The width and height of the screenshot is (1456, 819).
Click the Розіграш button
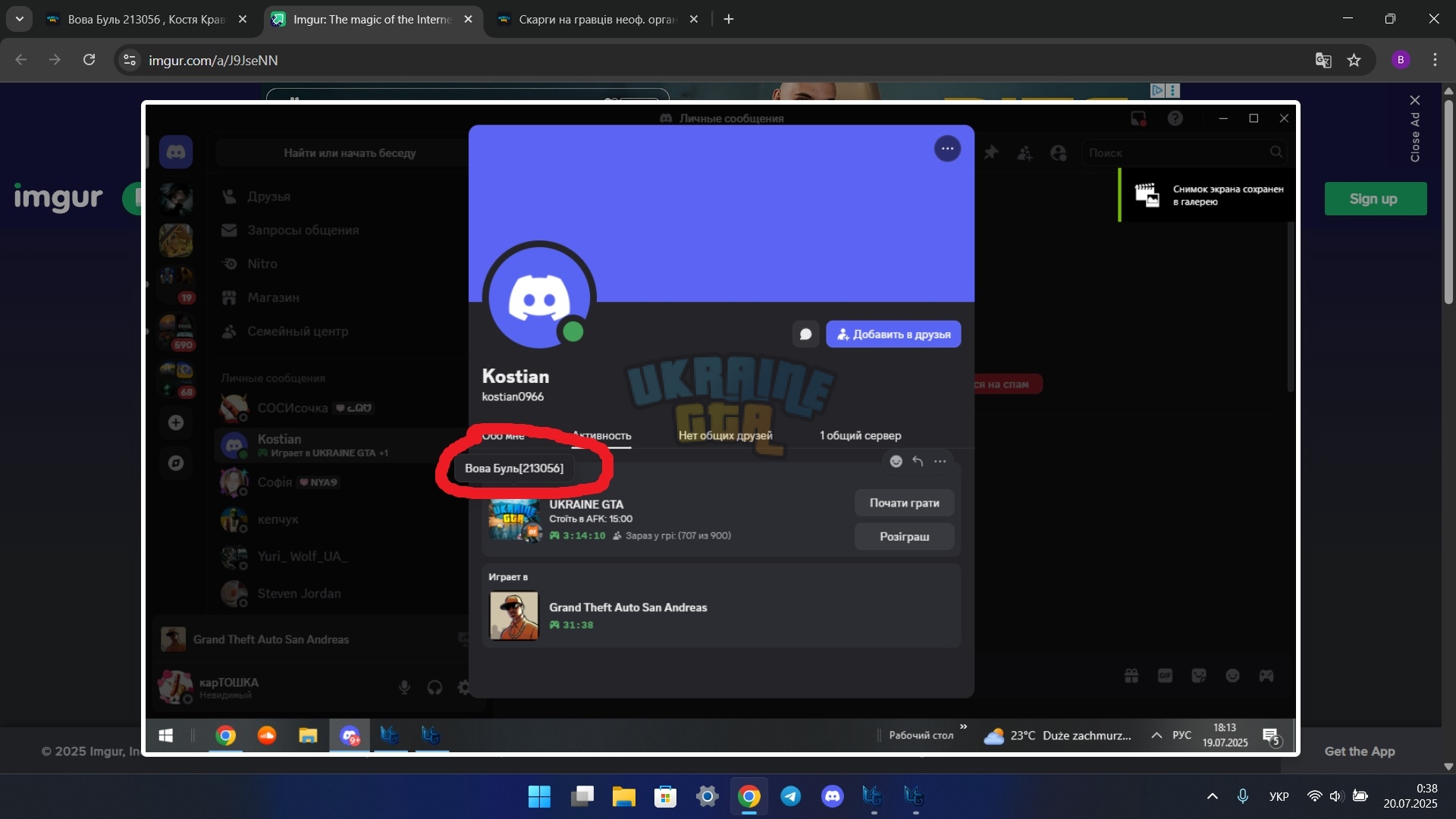click(904, 536)
